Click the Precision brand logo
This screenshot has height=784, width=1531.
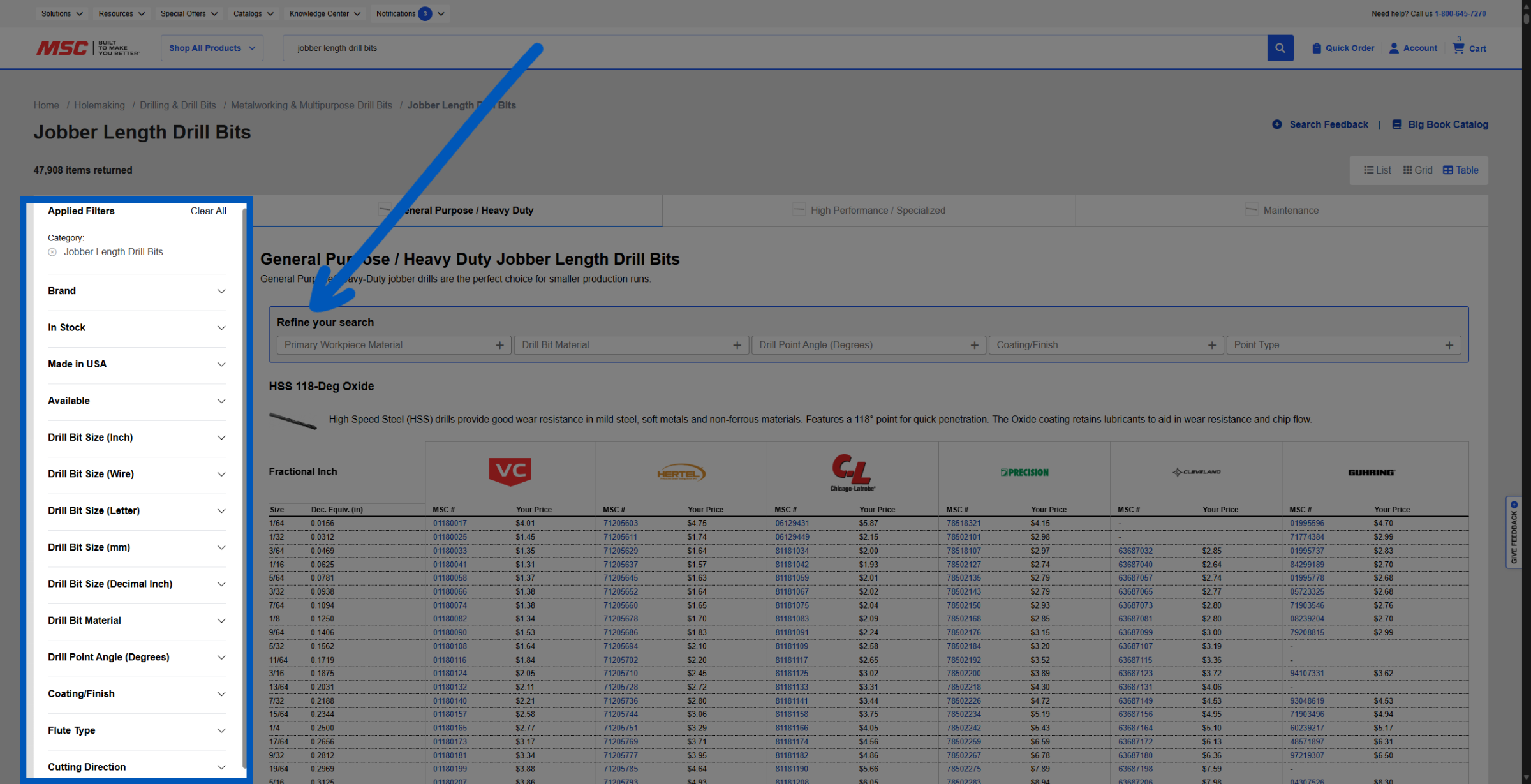pyautogui.click(x=1024, y=472)
